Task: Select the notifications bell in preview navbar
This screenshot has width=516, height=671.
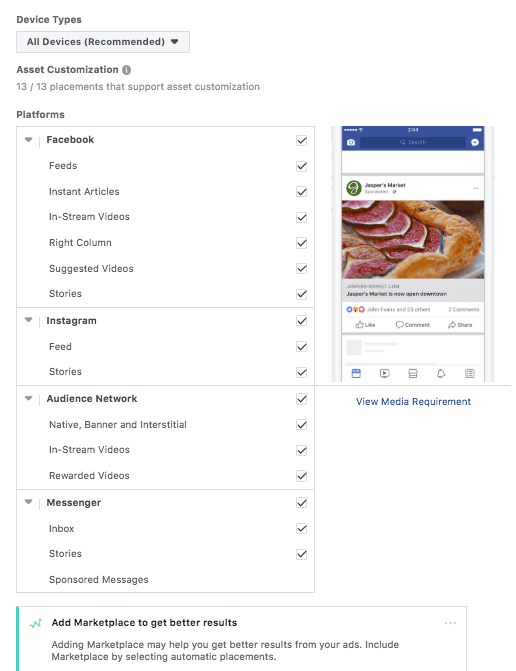Action: pos(441,374)
